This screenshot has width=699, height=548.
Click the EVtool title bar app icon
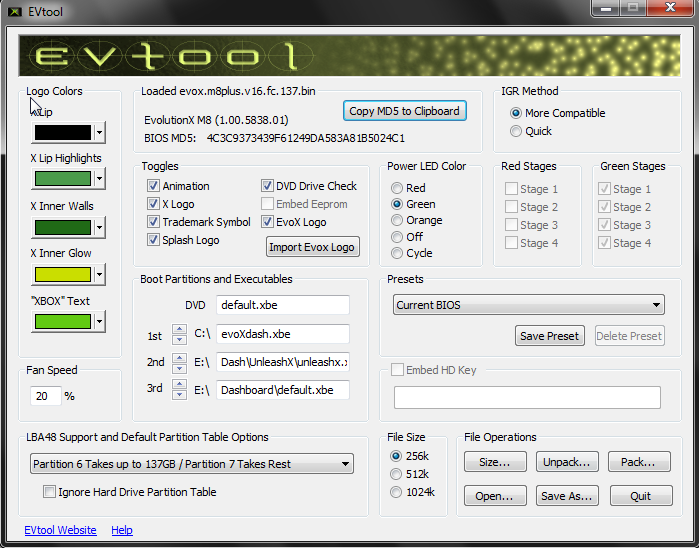pos(15,11)
